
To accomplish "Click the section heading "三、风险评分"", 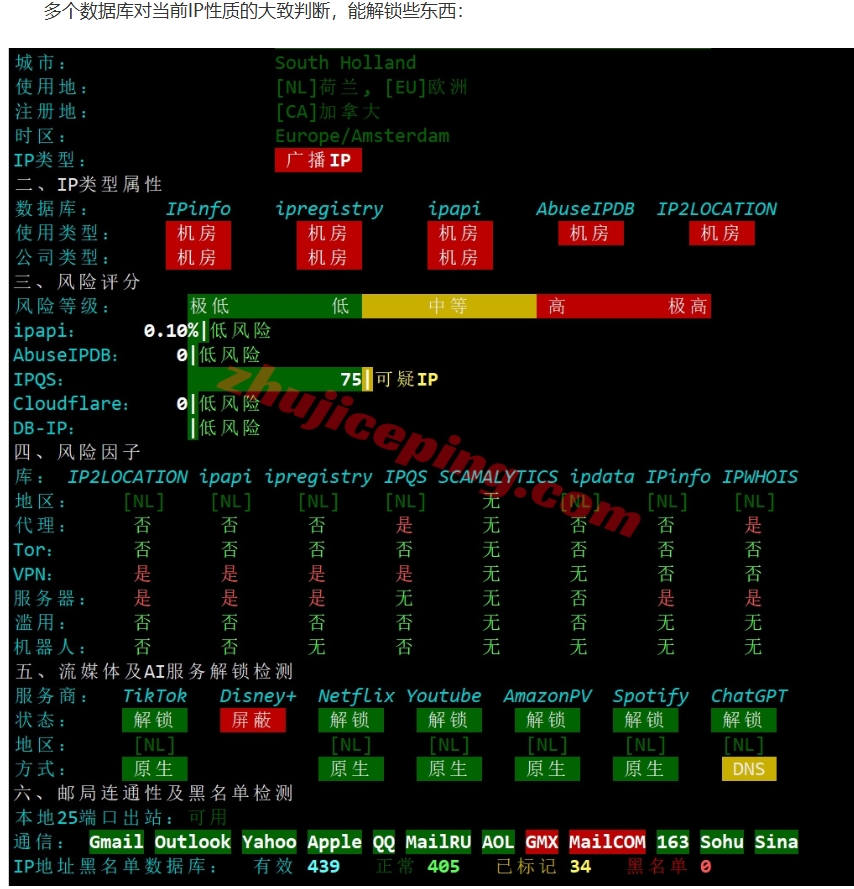I will coord(78,282).
